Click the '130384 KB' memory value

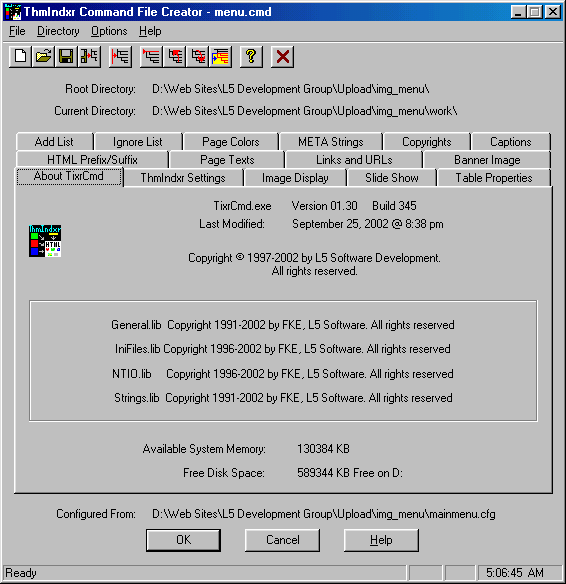click(x=323, y=449)
